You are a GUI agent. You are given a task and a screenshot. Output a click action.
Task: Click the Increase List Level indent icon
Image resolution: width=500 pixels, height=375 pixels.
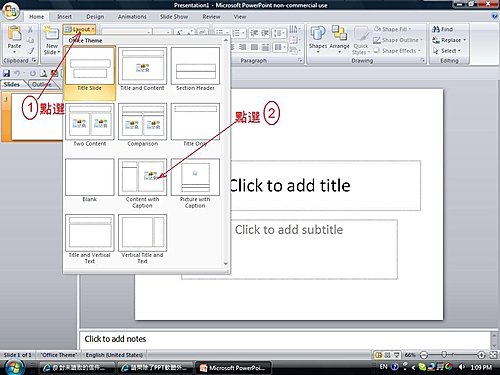tap(265, 33)
